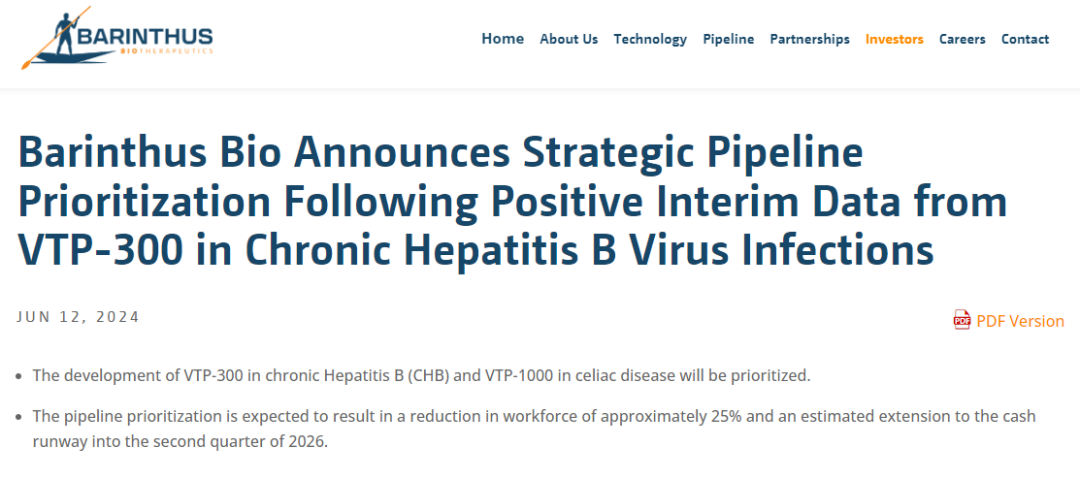Go to the Home page
This screenshot has height=479, width=1080.
pos(502,39)
